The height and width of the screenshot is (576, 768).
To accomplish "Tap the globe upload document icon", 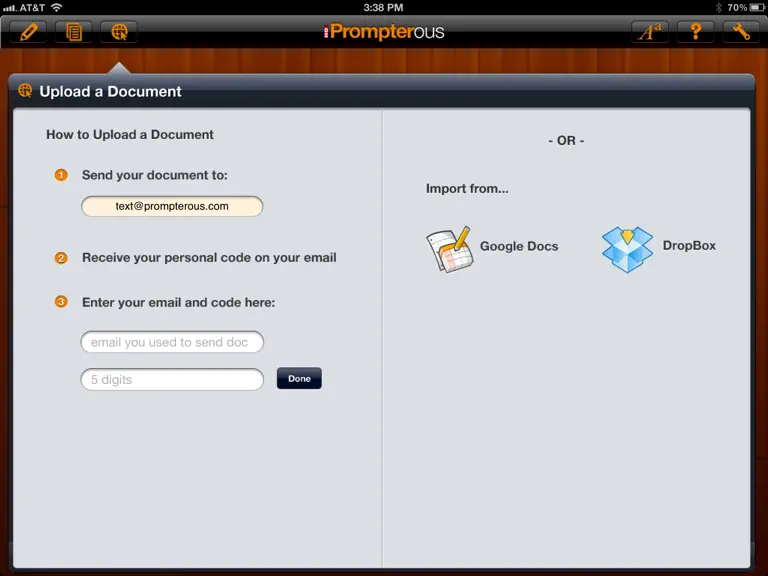I will 119,32.
